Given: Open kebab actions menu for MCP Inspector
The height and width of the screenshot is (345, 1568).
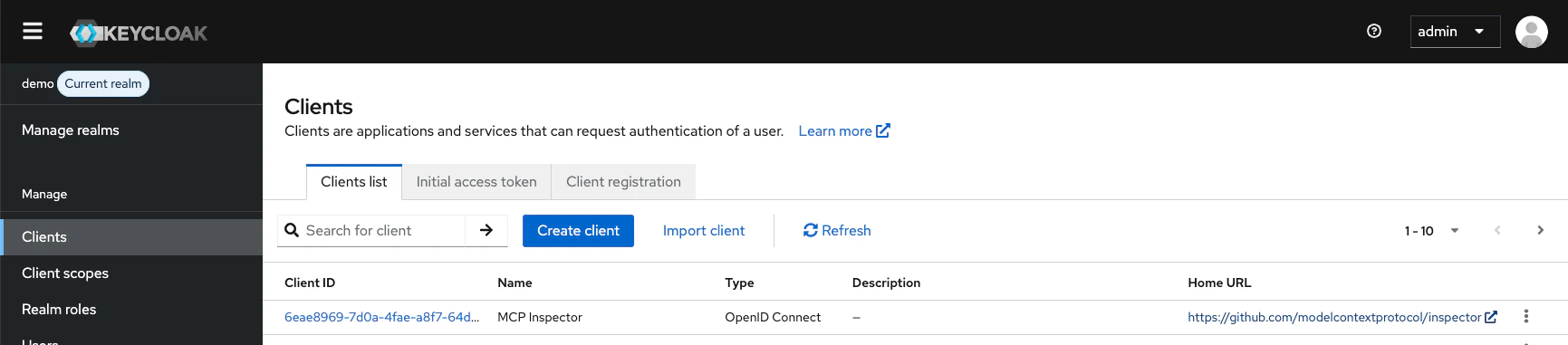Looking at the screenshot, I should [x=1526, y=316].
